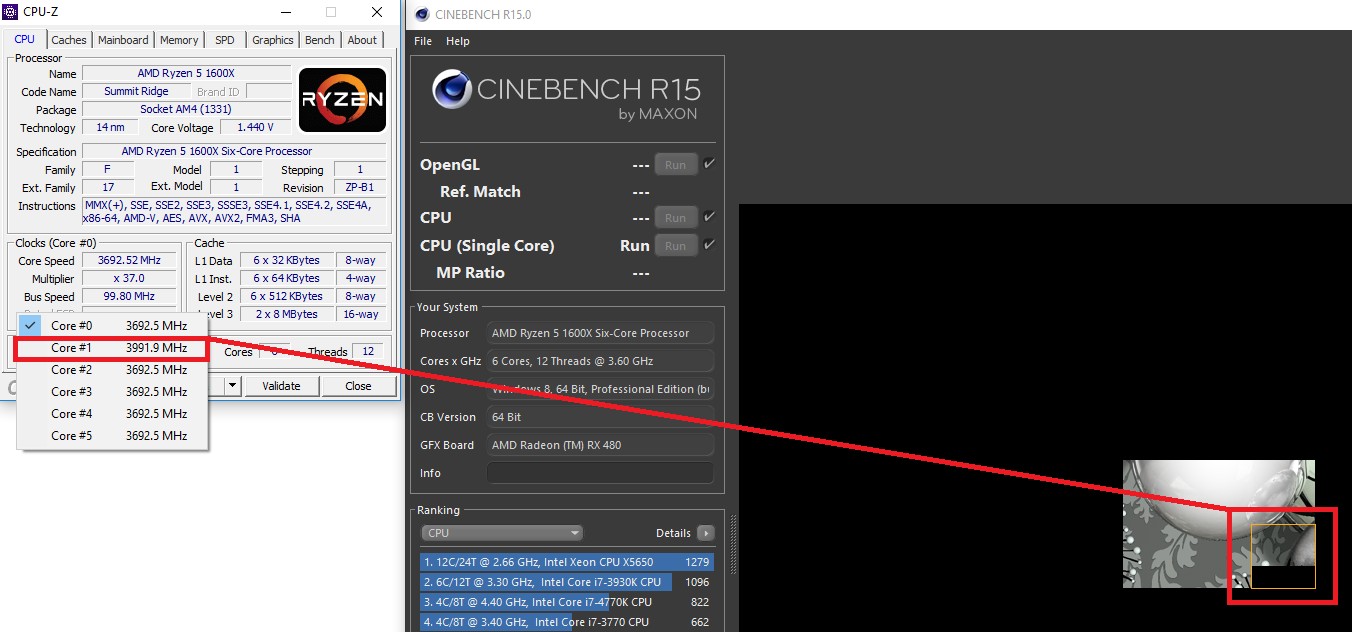1352x632 pixels.
Task: Open ranking Details arrow button
Action: click(705, 533)
